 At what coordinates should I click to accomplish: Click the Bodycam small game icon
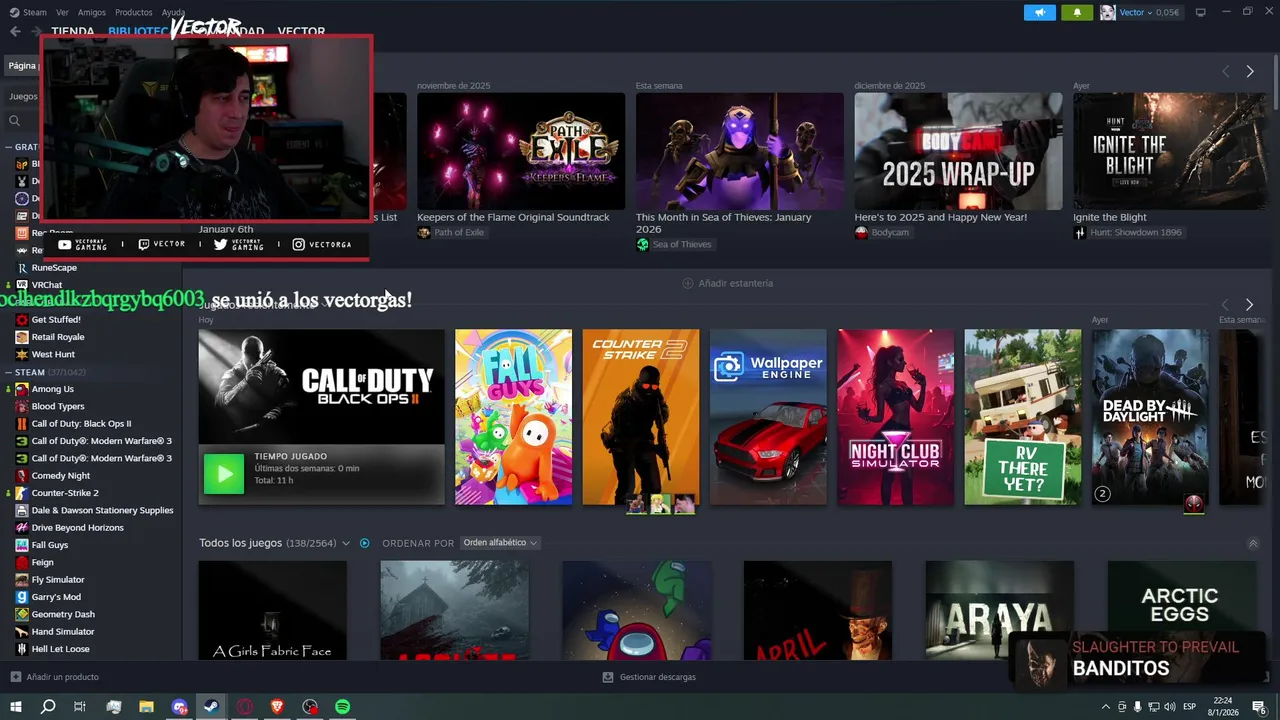[x=861, y=232]
